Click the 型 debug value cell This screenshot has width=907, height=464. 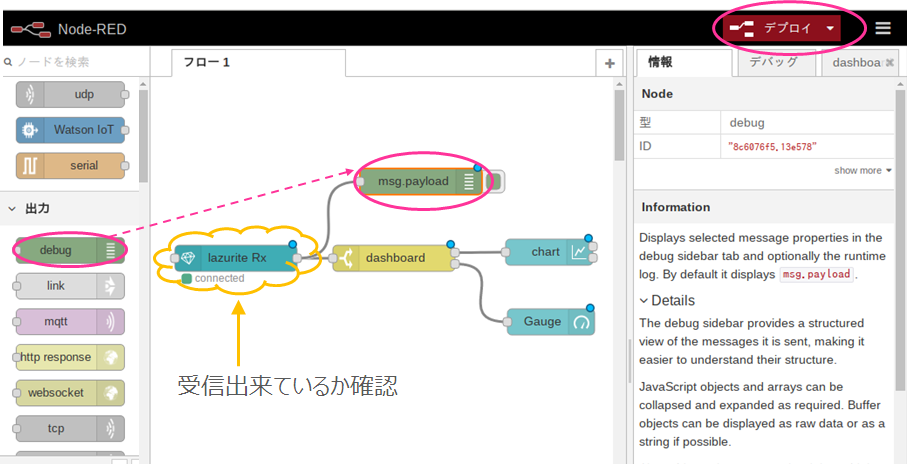(x=808, y=123)
